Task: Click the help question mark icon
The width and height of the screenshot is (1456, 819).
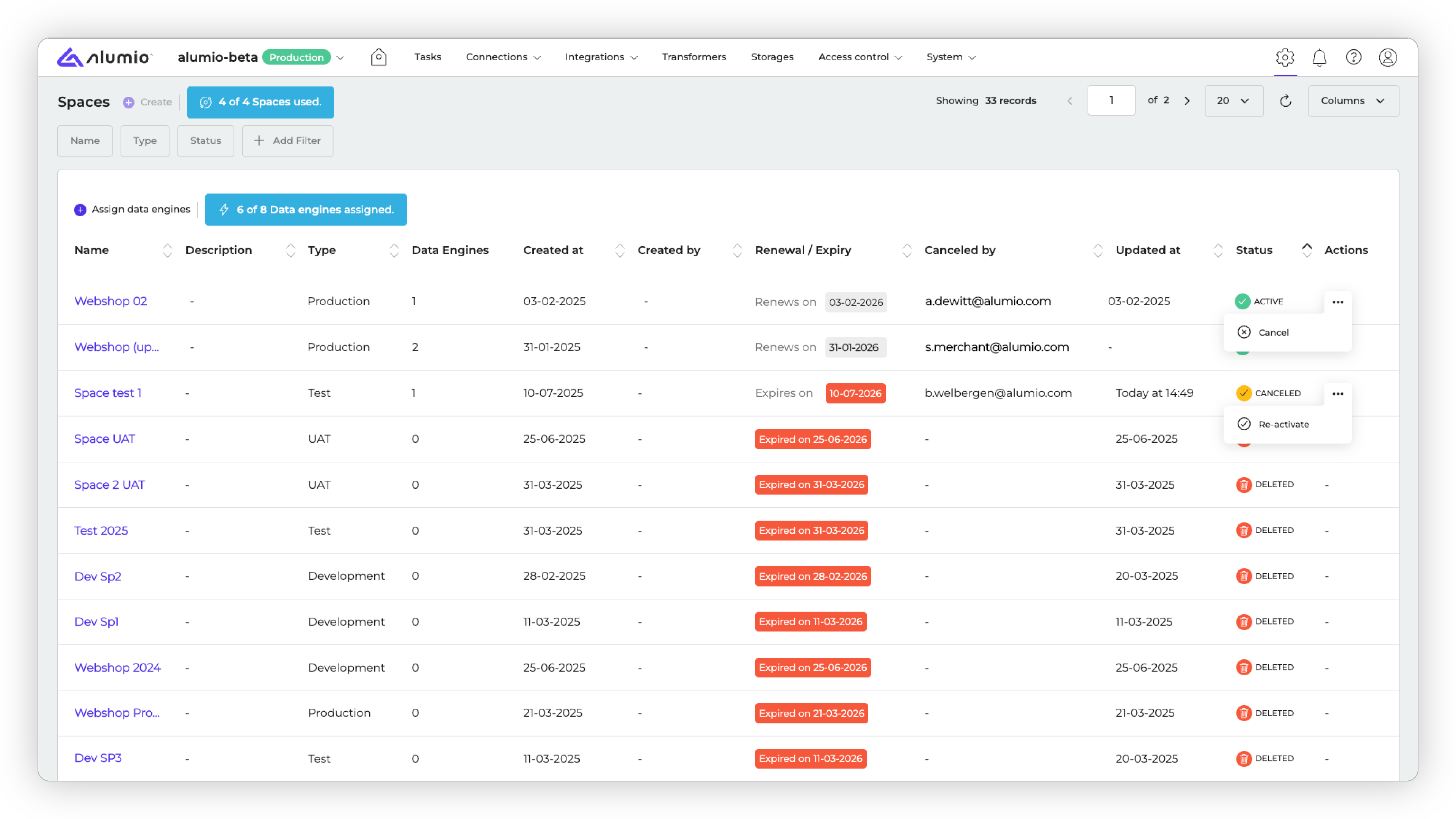Action: 1353,57
